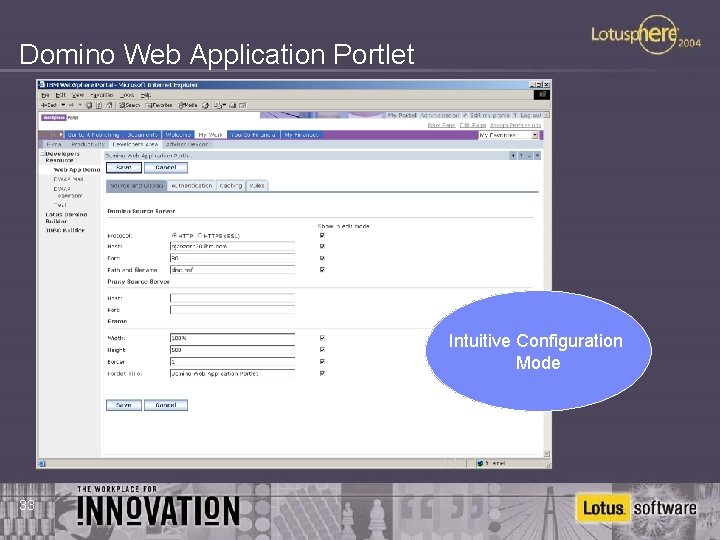The height and width of the screenshot is (540, 720).
Task: Open the Tools menu in Internet Explorer
Action: tap(127, 95)
